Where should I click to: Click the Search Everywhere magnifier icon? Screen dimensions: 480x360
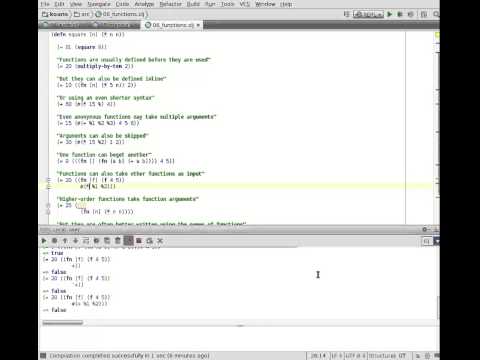[x=436, y=14]
